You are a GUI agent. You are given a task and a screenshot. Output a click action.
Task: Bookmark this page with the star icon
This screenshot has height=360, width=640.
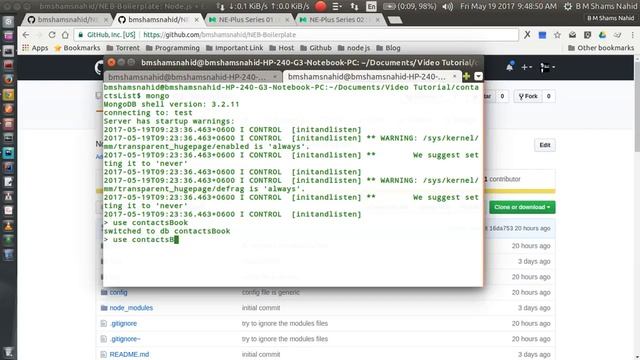[x=557, y=35]
